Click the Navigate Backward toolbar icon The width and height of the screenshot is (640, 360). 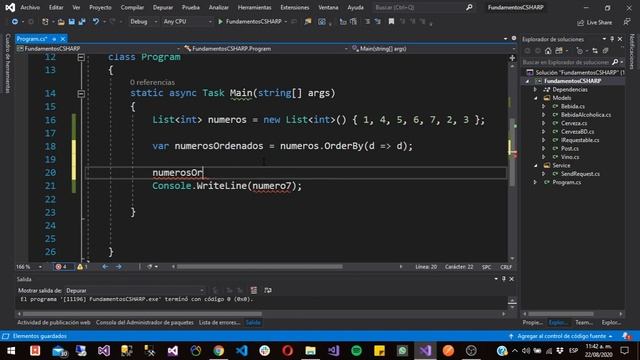pos(14,22)
